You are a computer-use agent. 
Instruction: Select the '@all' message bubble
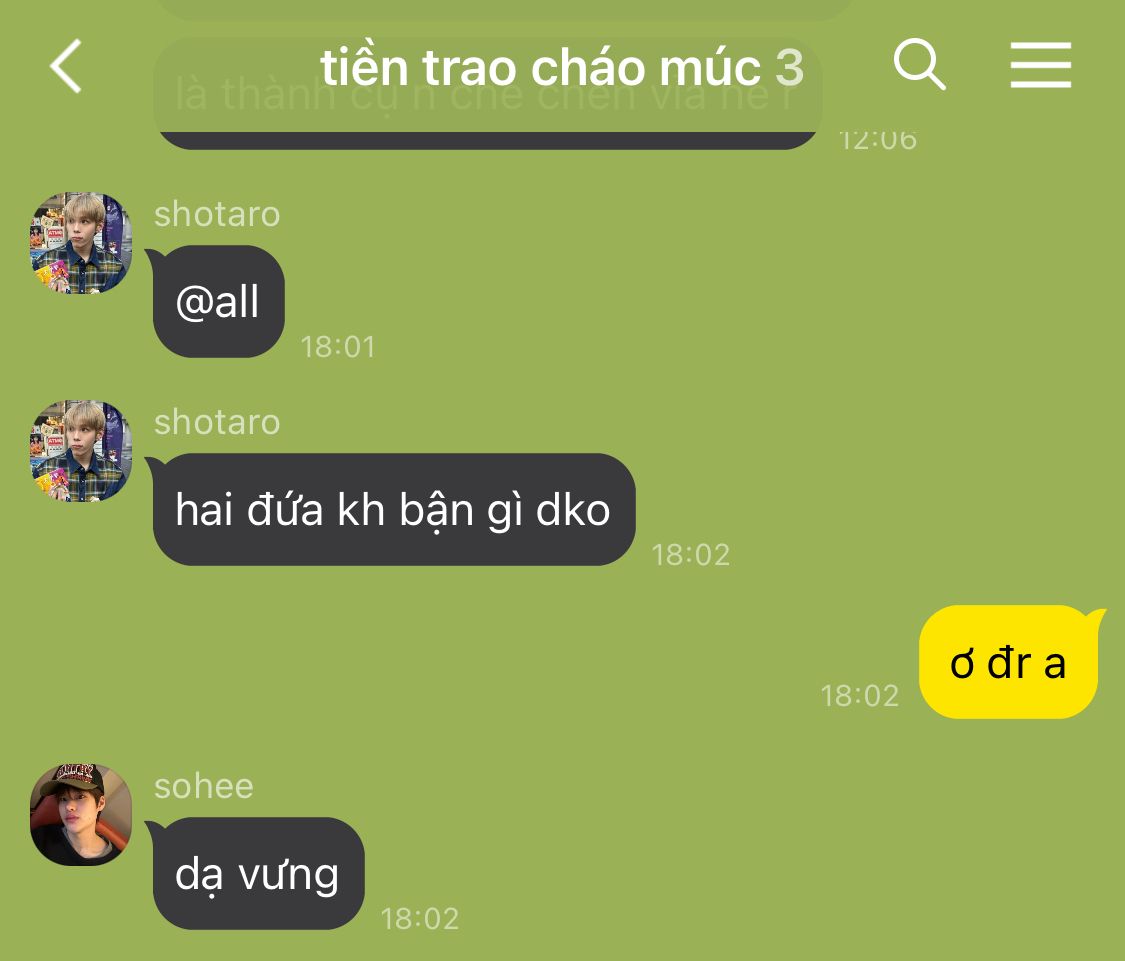click(217, 301)
